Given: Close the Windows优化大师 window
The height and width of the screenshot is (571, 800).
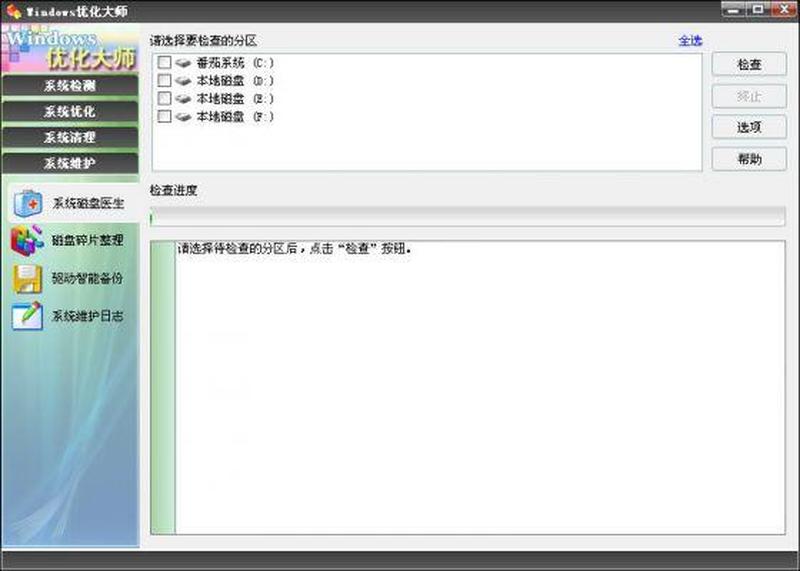Looking at the screenshot, I should tap(784, 9).
